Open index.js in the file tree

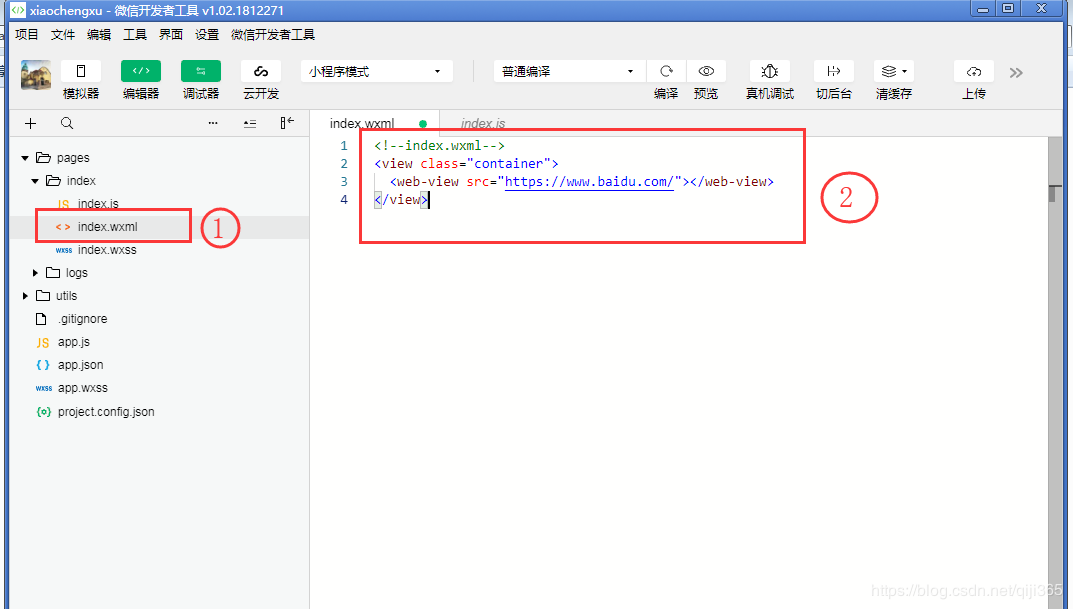(98, 203)
